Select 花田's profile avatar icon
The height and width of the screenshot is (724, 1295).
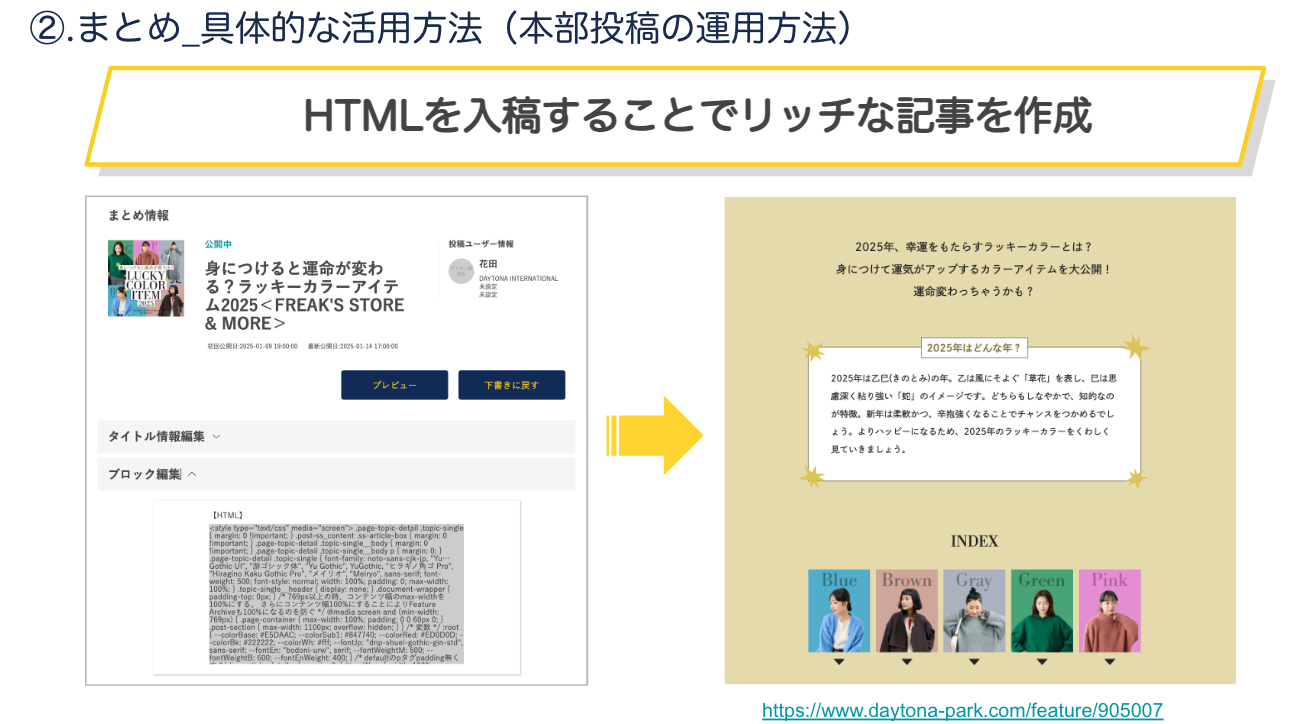(x=461, y=269)
